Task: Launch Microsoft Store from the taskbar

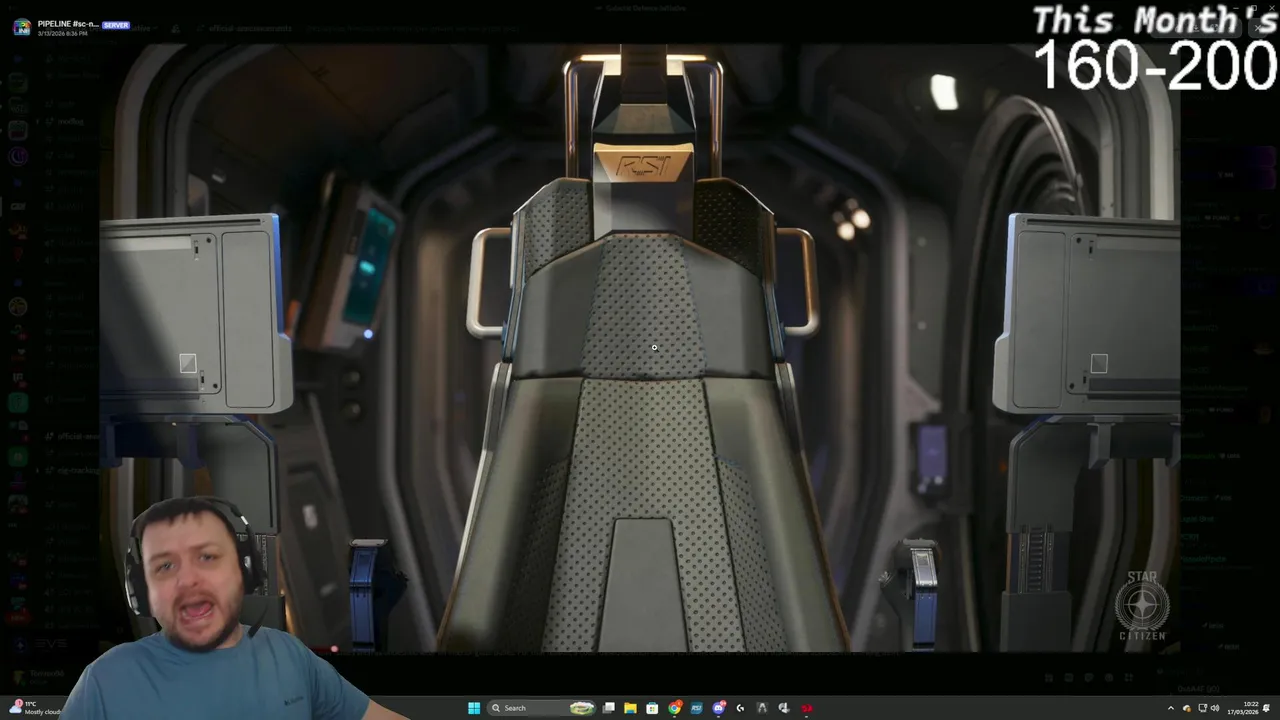Action: [x=652, y=708]
